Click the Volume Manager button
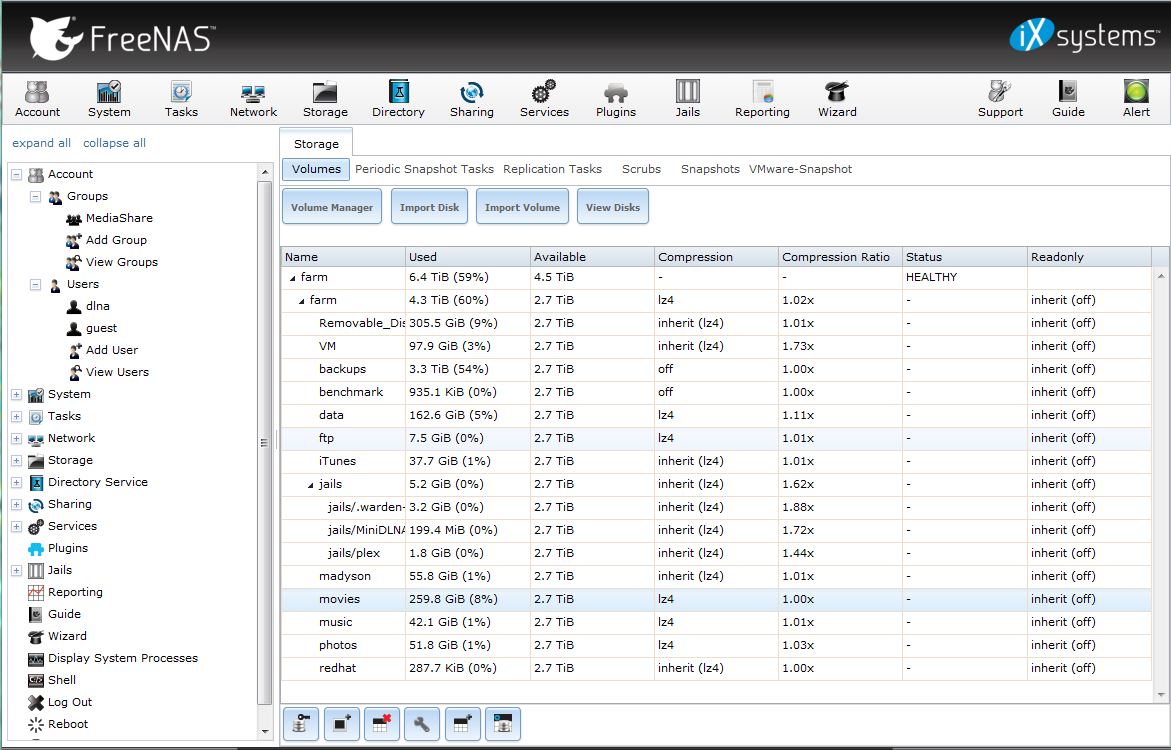 (332, 207)
